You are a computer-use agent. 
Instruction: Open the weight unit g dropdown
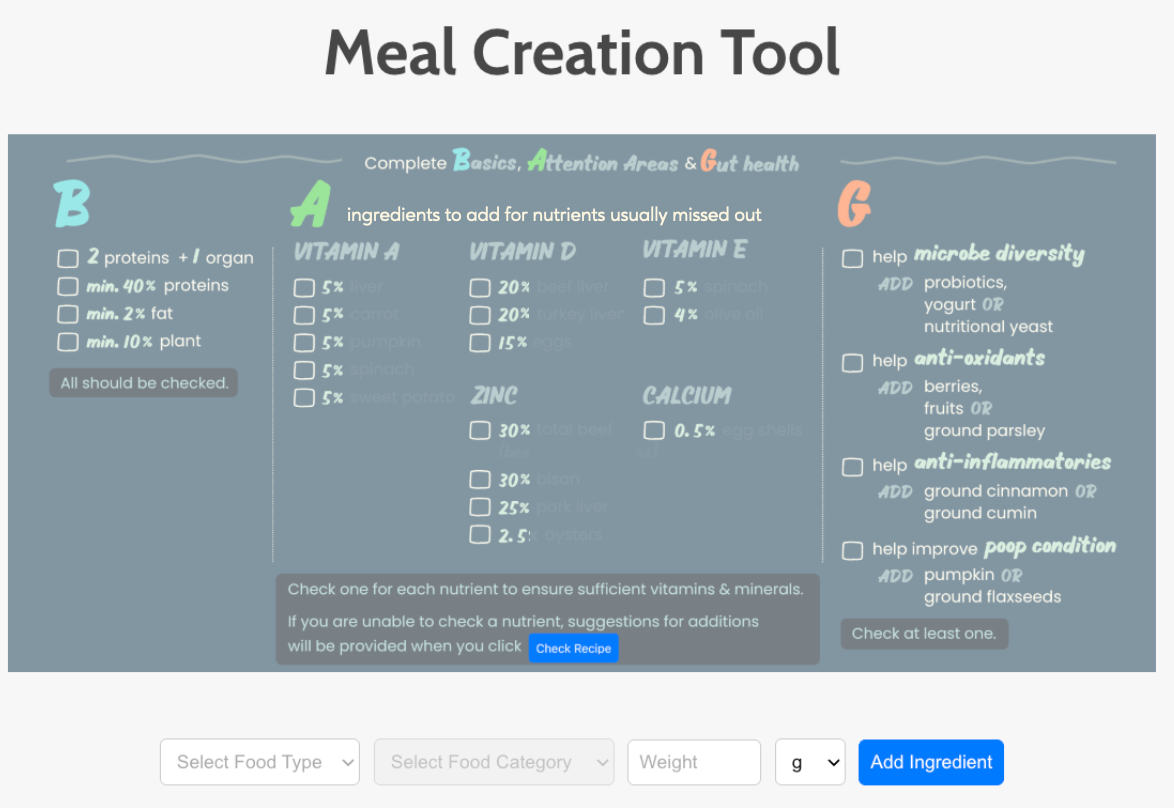tap(810, 762)
